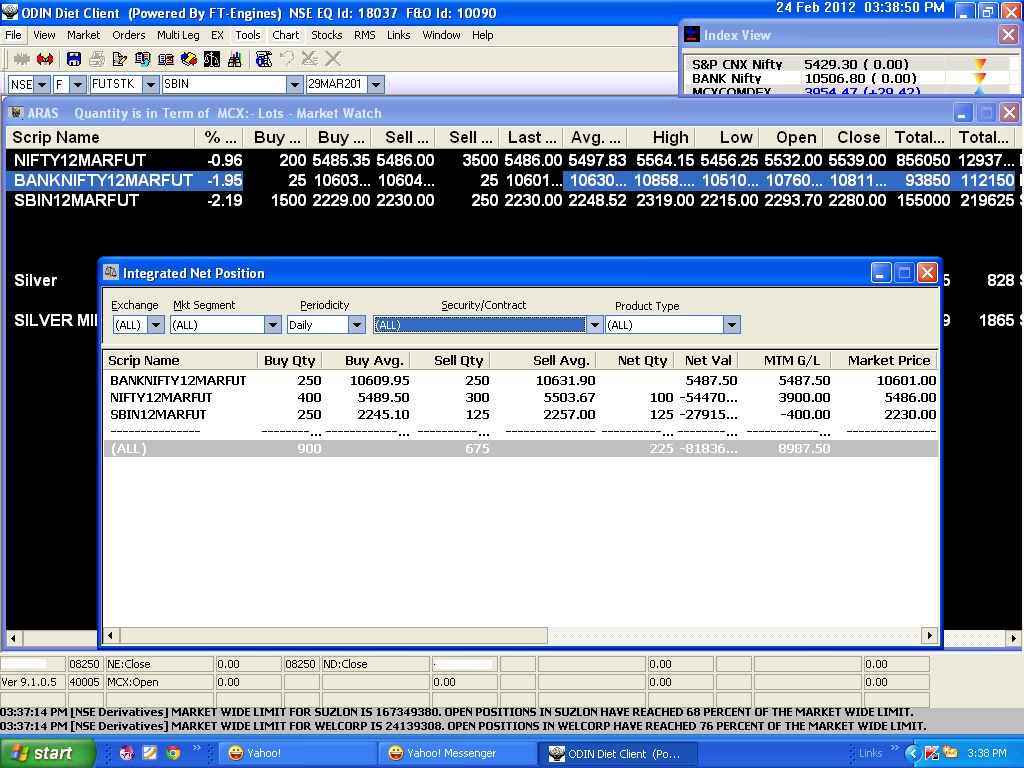Expand the 29MAR201 expiry date dropdown

pyautogui.click(x=376, y=84)
